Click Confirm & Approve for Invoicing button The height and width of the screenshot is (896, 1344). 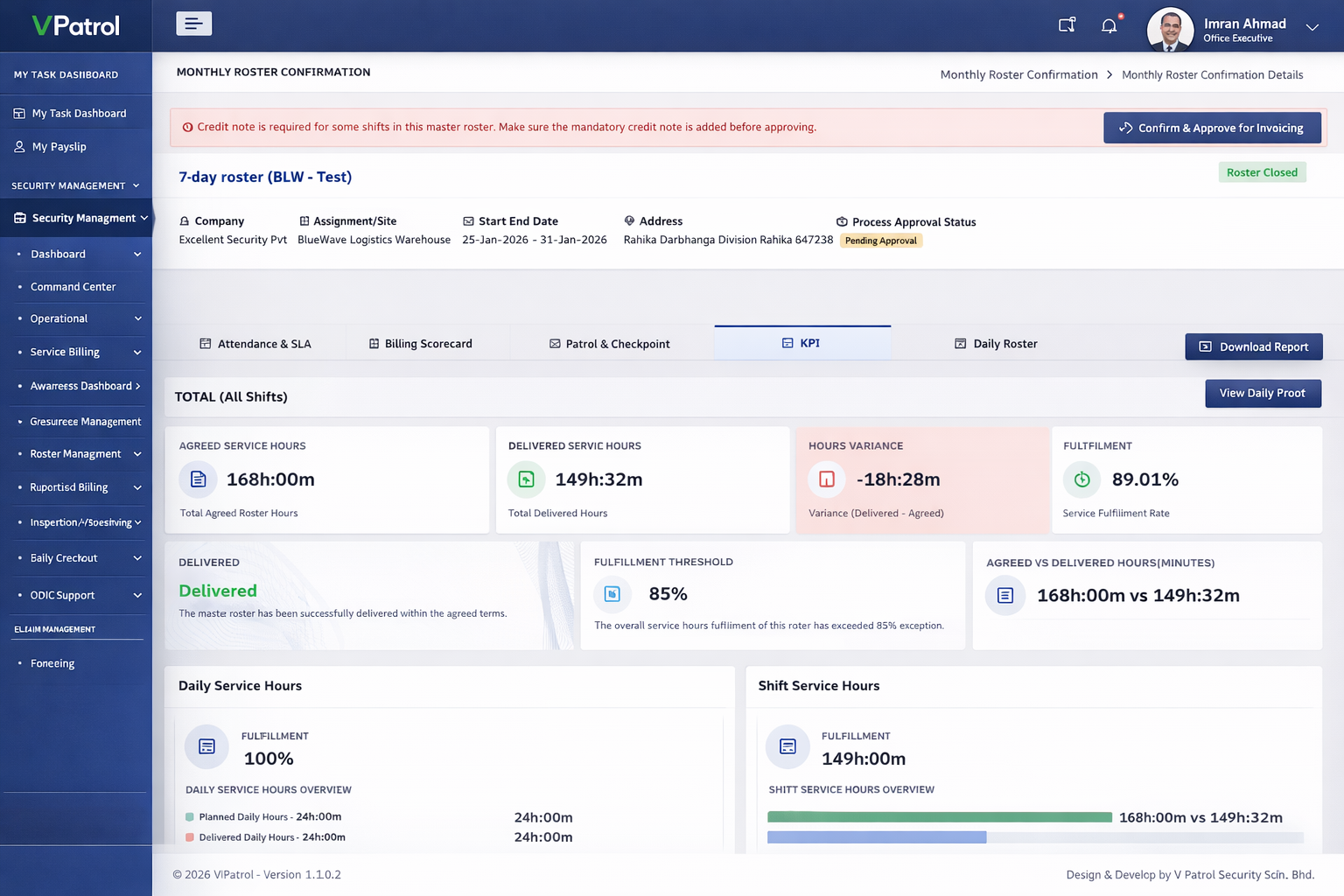point(1212,128)
